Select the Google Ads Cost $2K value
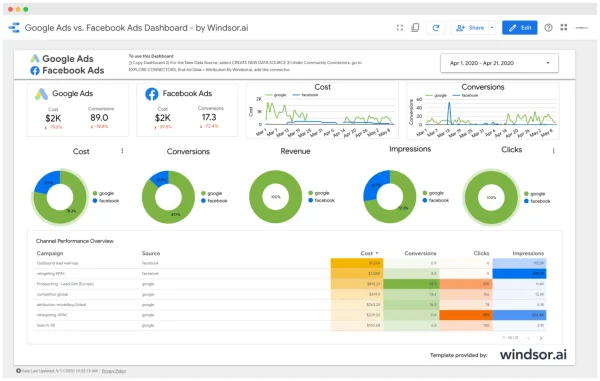The width and height of the screenshot is (600, 381). click(x=53, y=118)
